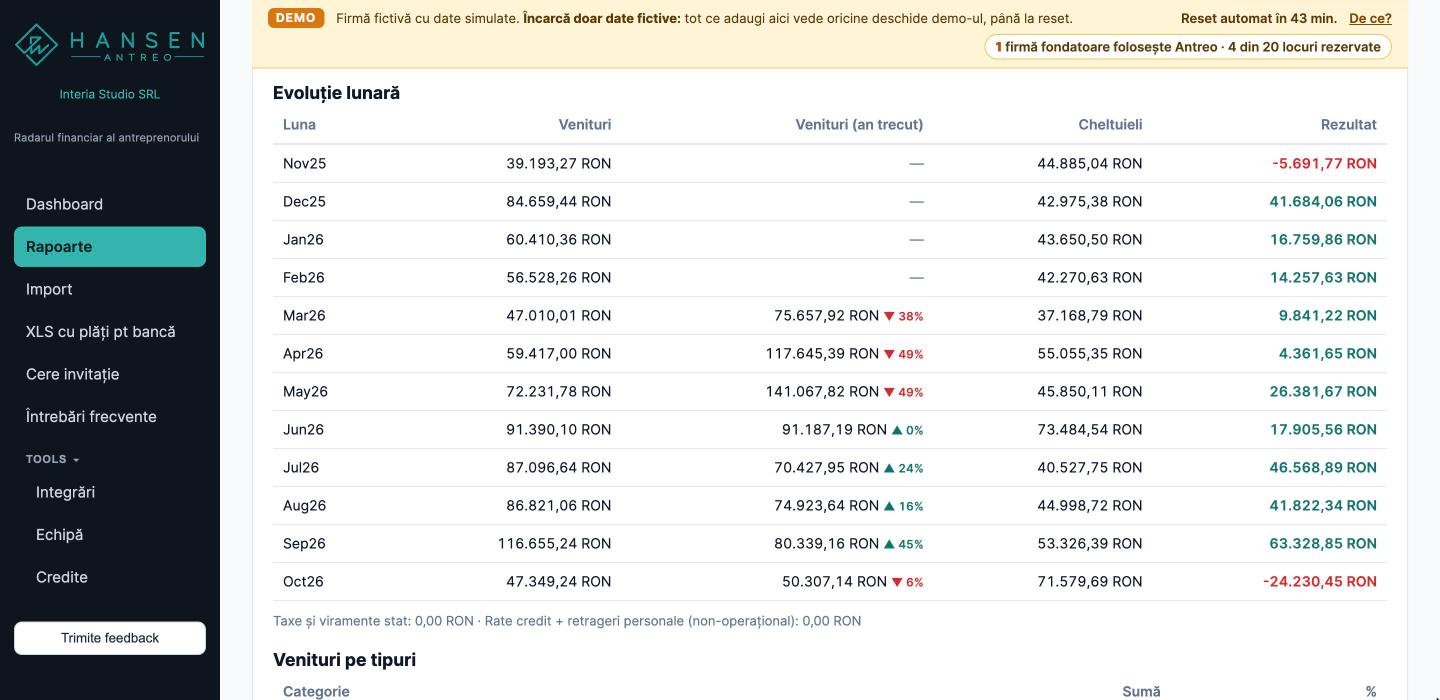Click the Jan26 result 16.759,86 RON
Image resolution: width=1440 pixels, height=700 pixels.
pyautogui.click(x=1323, y=239)
